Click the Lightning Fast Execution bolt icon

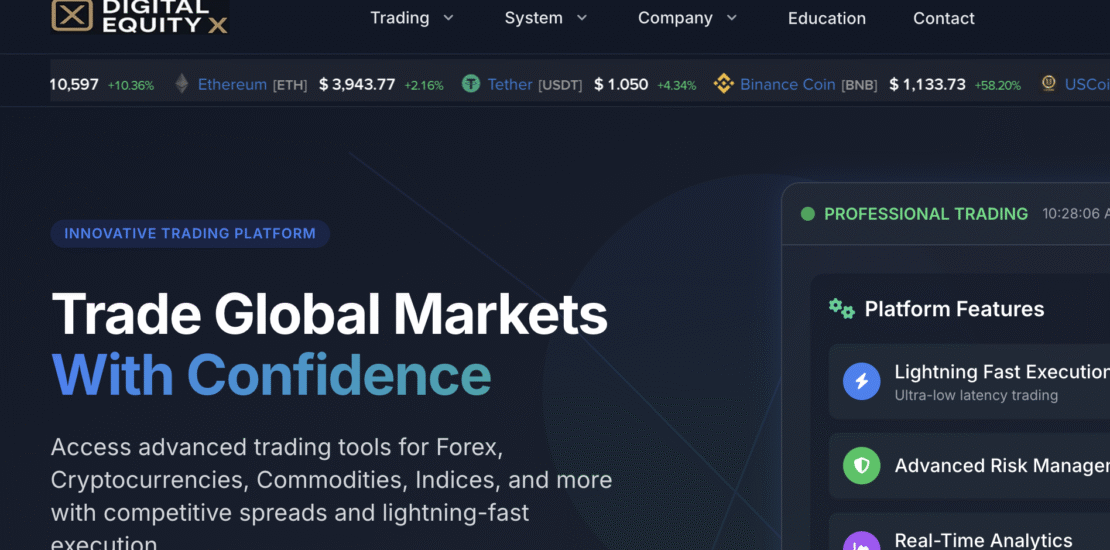tap(861, 382)
